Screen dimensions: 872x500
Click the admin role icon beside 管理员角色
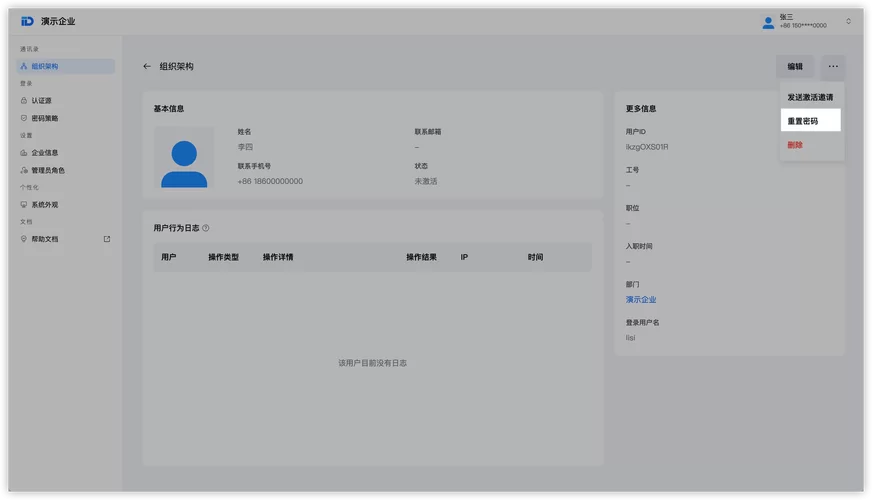[x=23, y=170]
